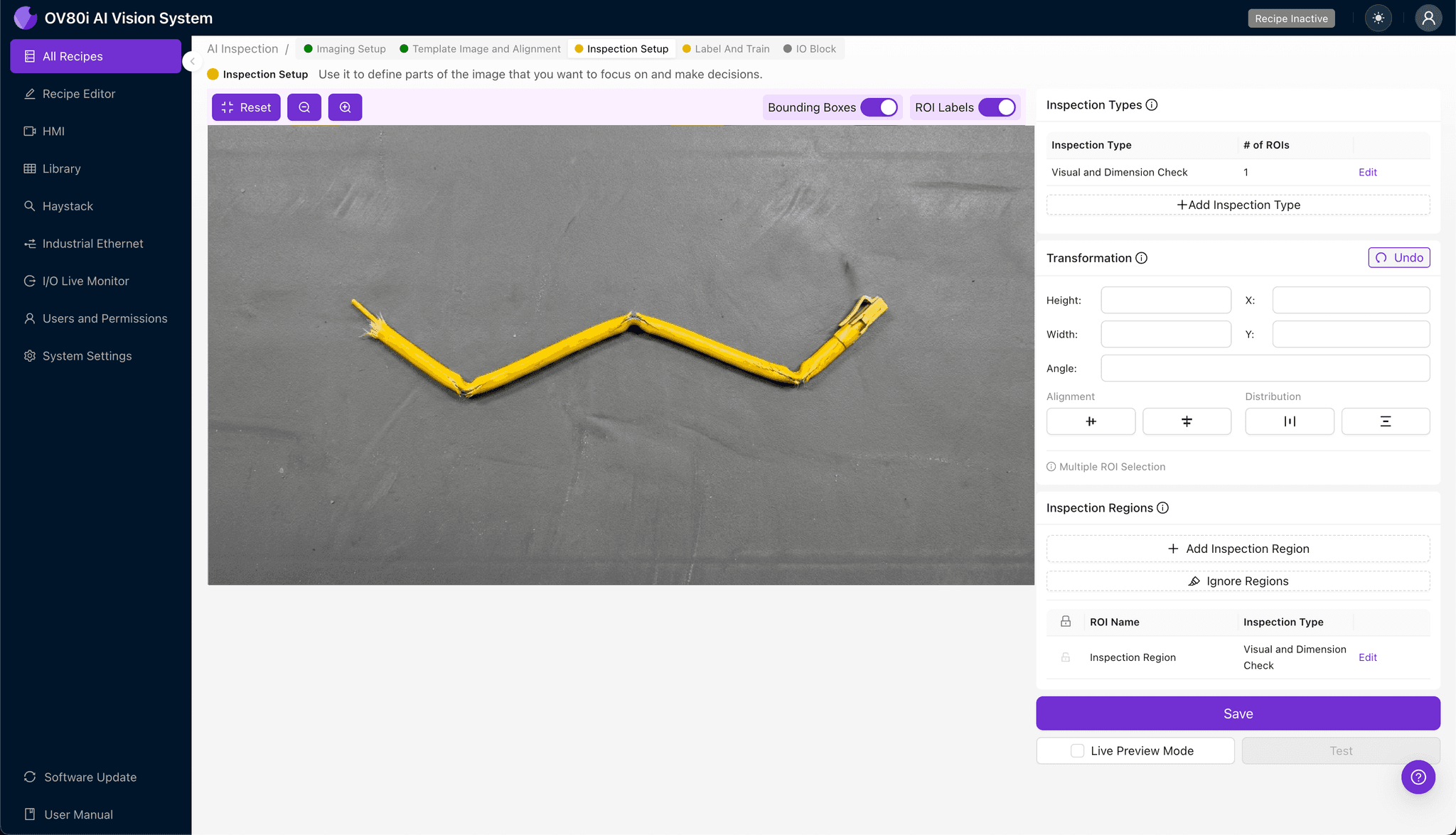Zoom out of the image
1456x835 pixels.
(x=304, y=107)
